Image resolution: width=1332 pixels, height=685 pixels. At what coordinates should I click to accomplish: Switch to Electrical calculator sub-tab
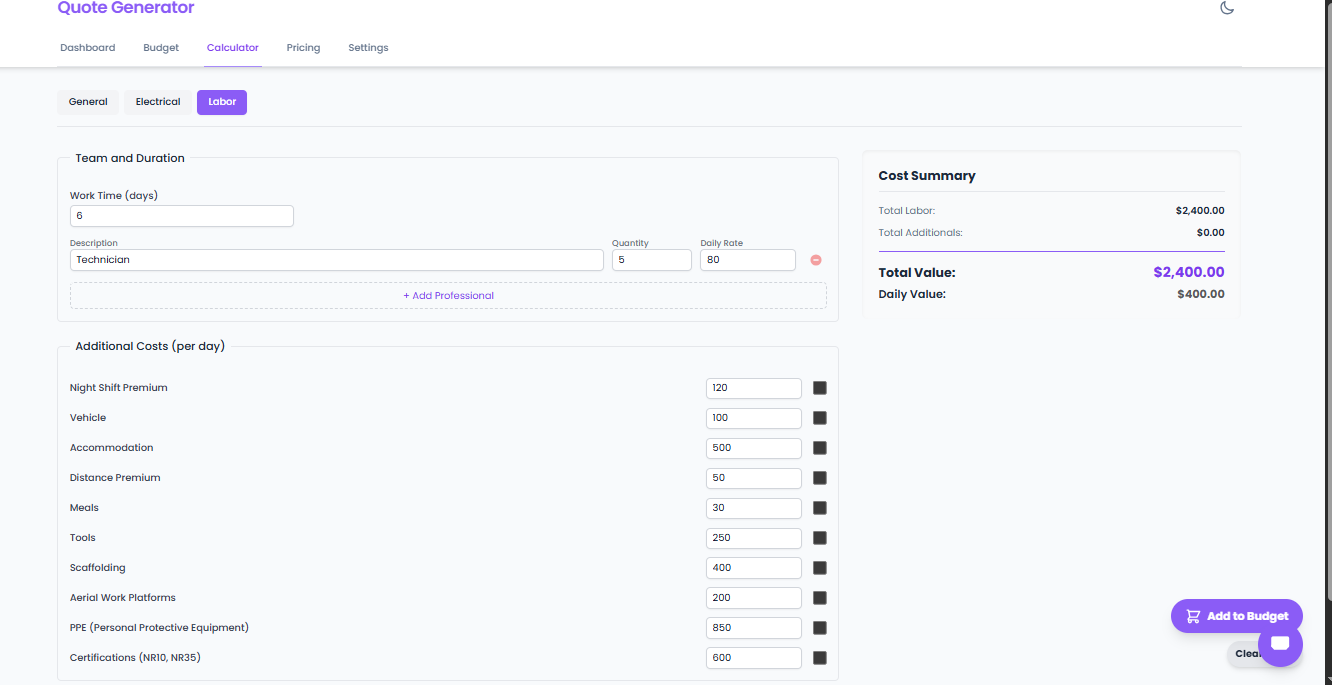point(158,102)
